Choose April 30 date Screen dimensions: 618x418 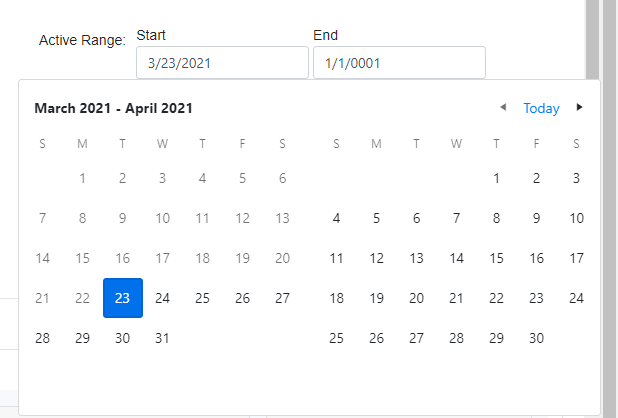click(537, 338)
